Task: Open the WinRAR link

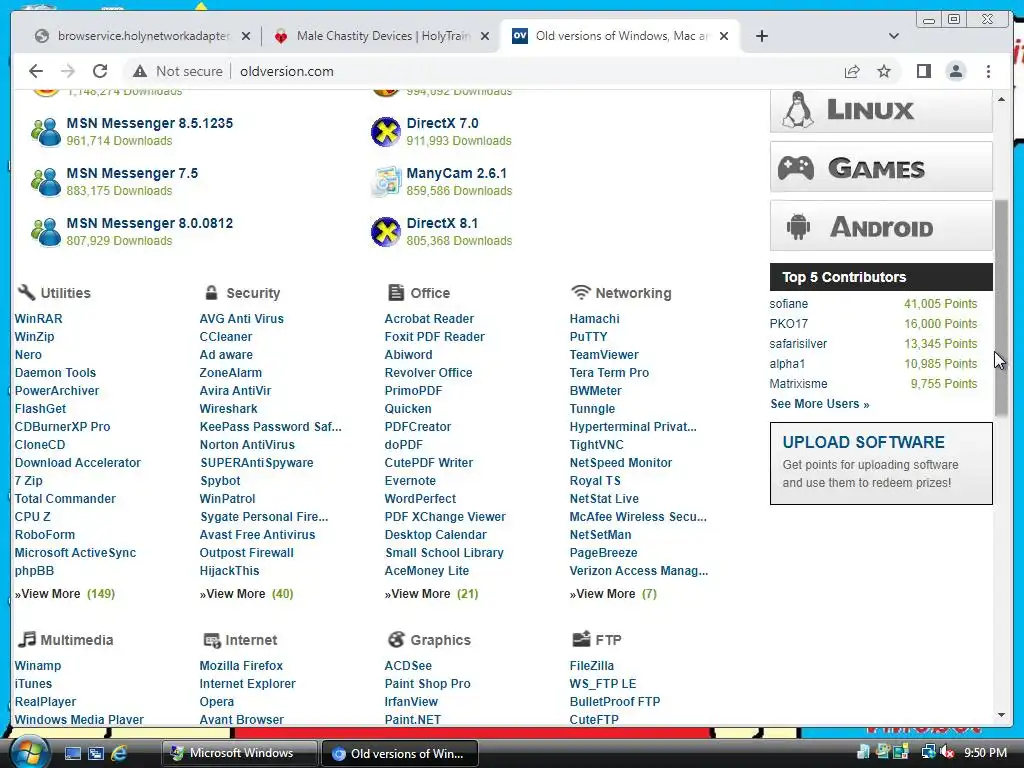Action: [x=39, y=319]
